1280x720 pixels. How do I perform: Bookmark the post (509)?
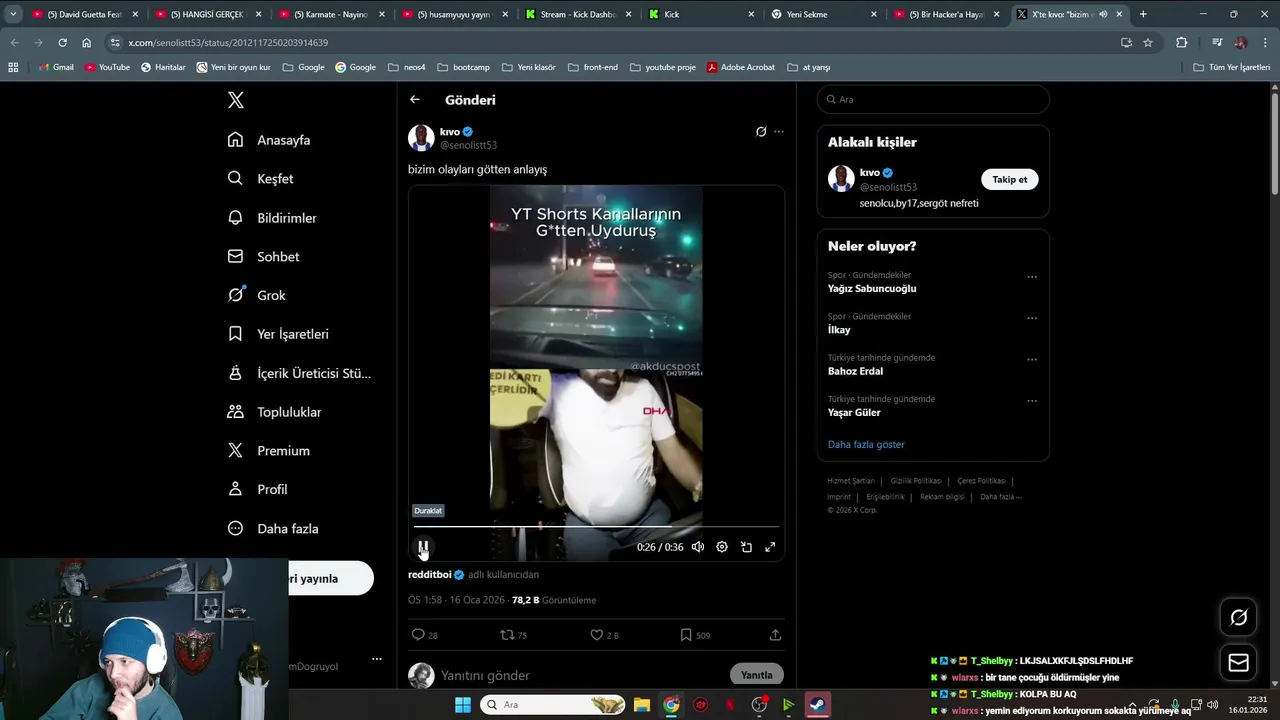pos(686,635)
